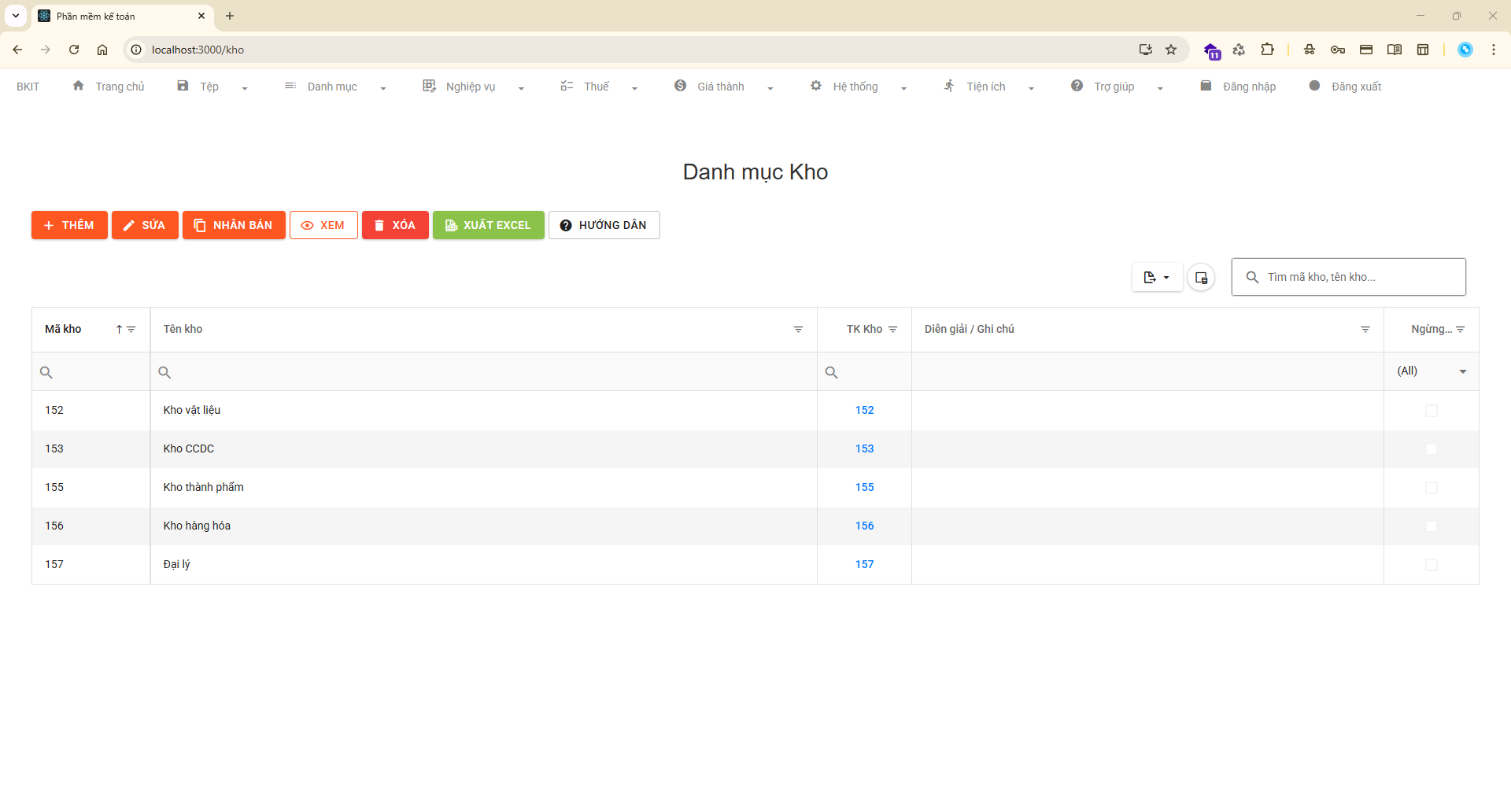The width and height of the screenshot is (1511, 812).
Task: Open HƯỚNG DẪN guide
Action: pos(604,225)
